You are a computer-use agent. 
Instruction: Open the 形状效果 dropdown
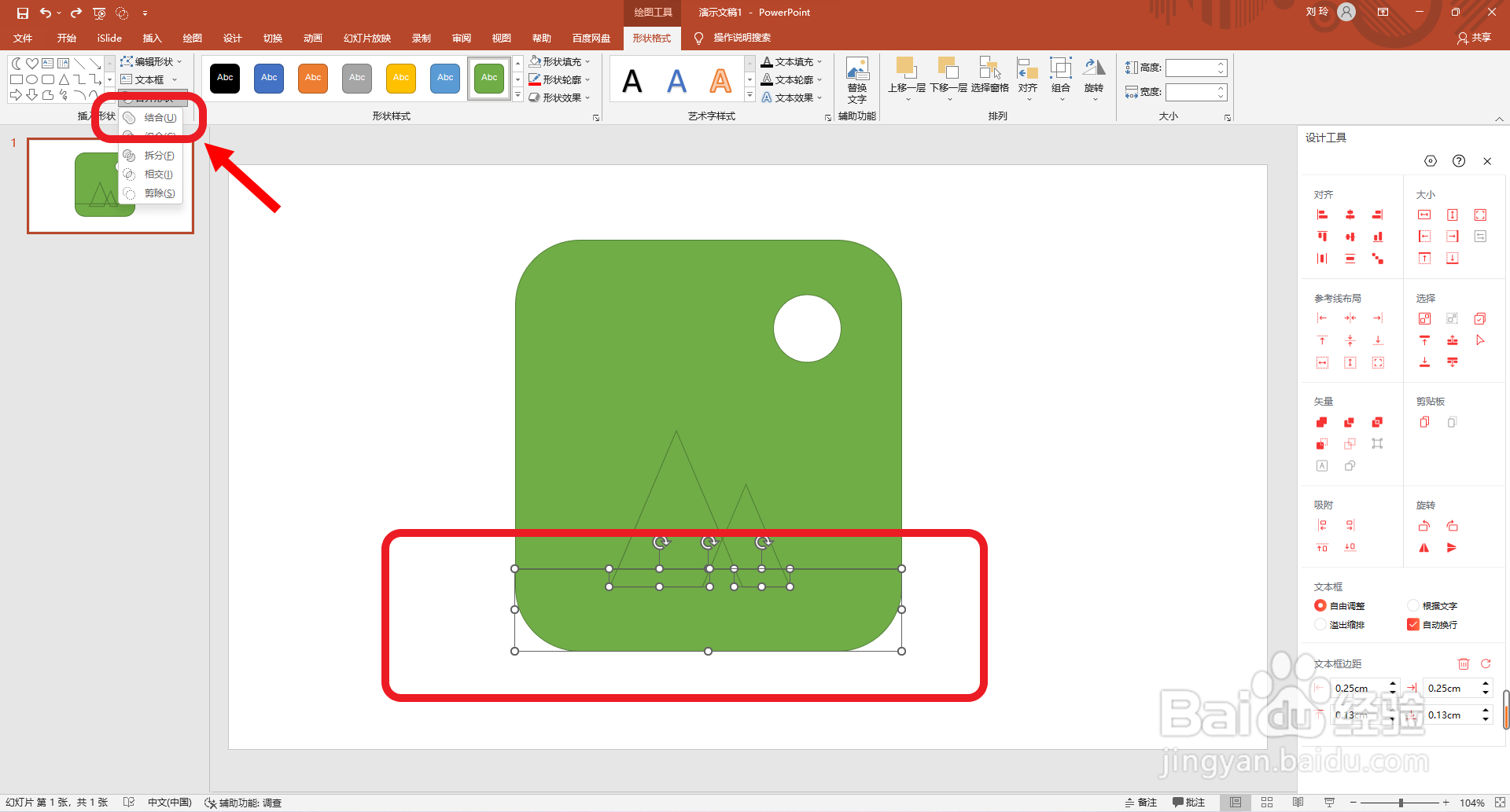pos(559,97)
